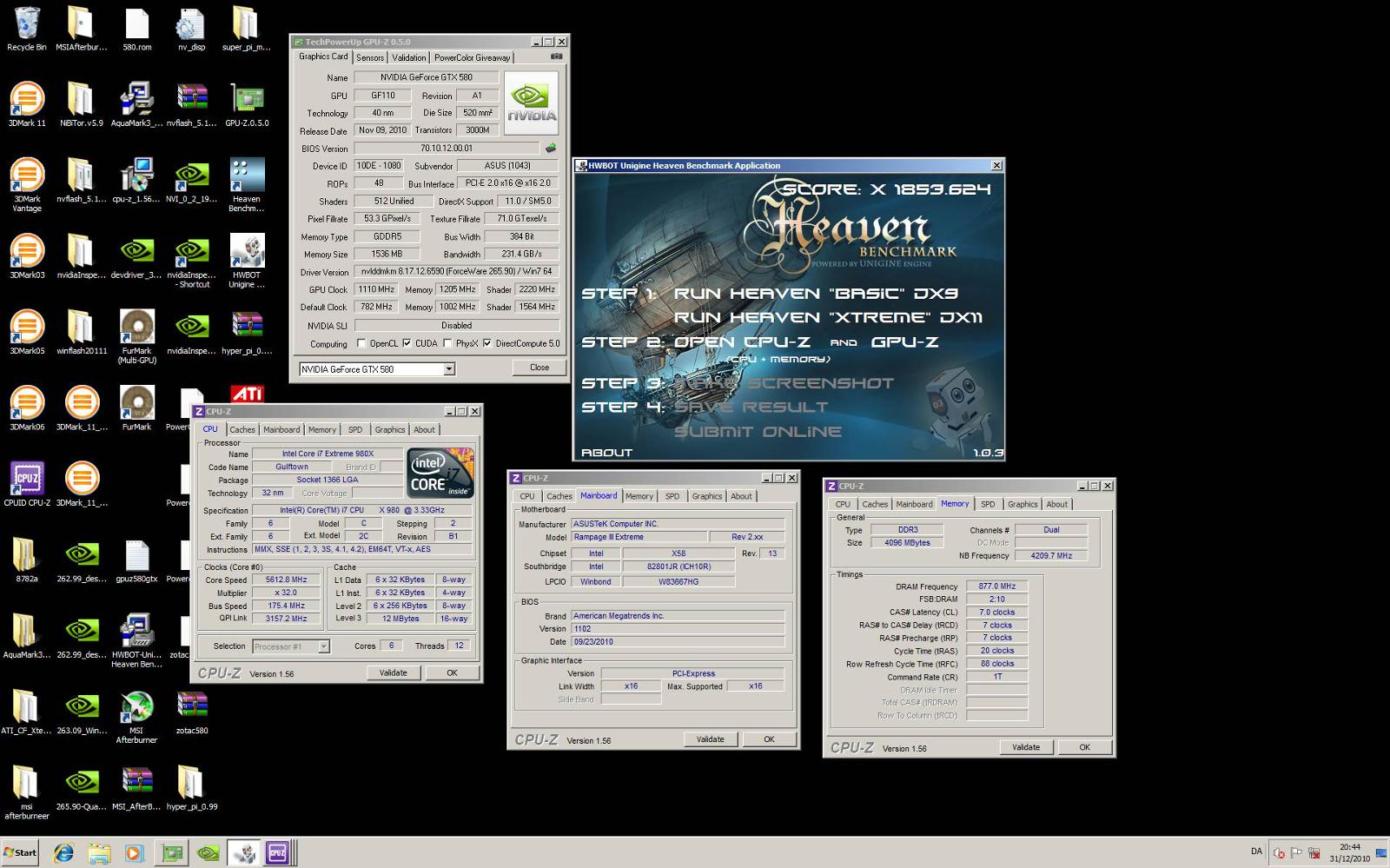
Task: Open the nv_disp file icon
Action: (191, 29)
